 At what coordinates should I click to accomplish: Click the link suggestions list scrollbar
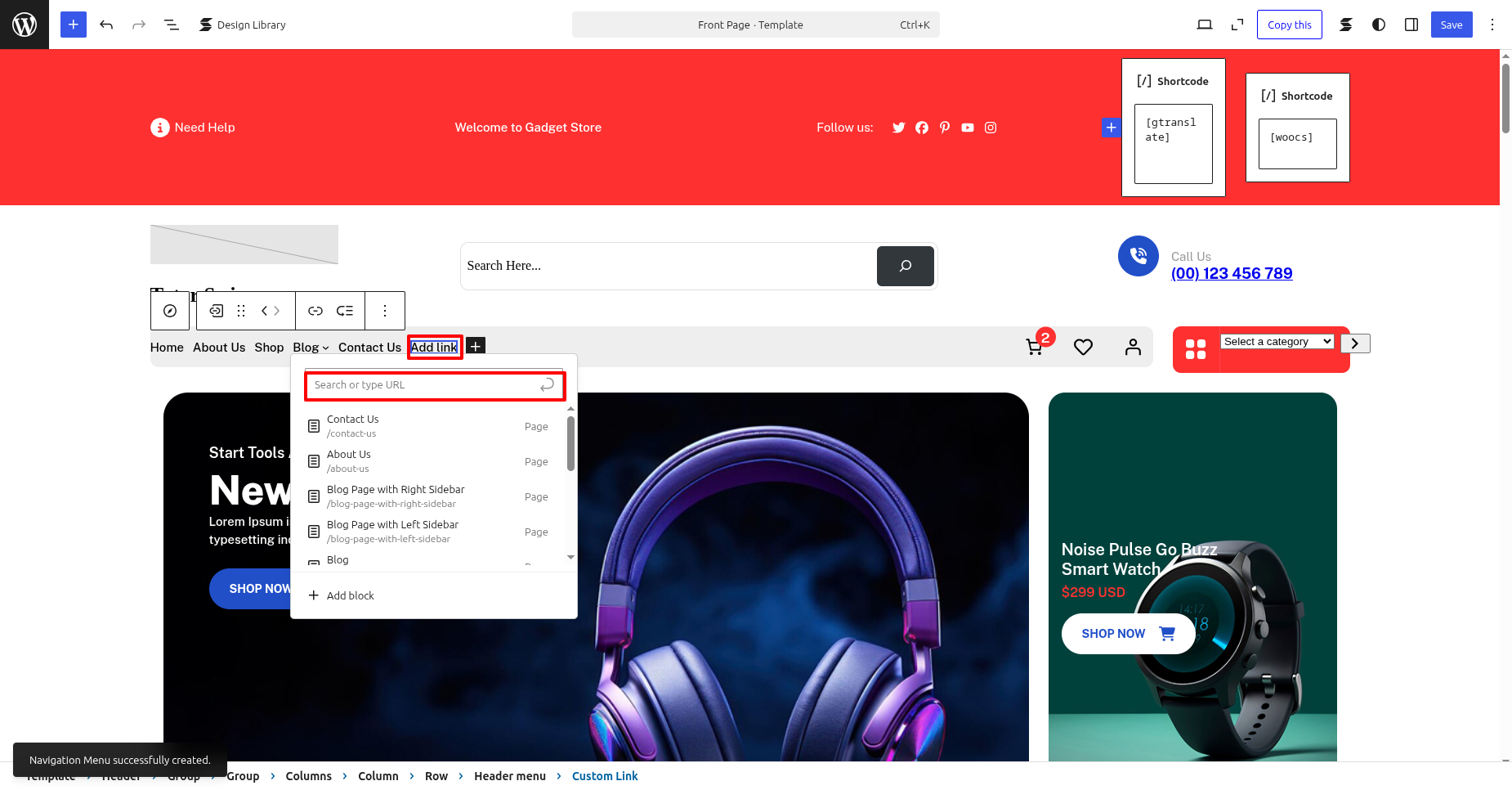pos(570,445)
